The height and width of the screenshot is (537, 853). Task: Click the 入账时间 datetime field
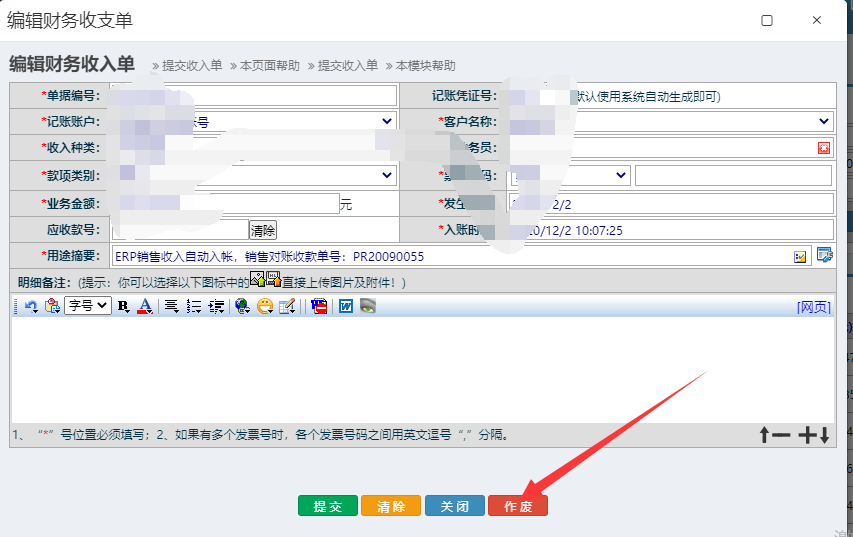tap(671, 230)
